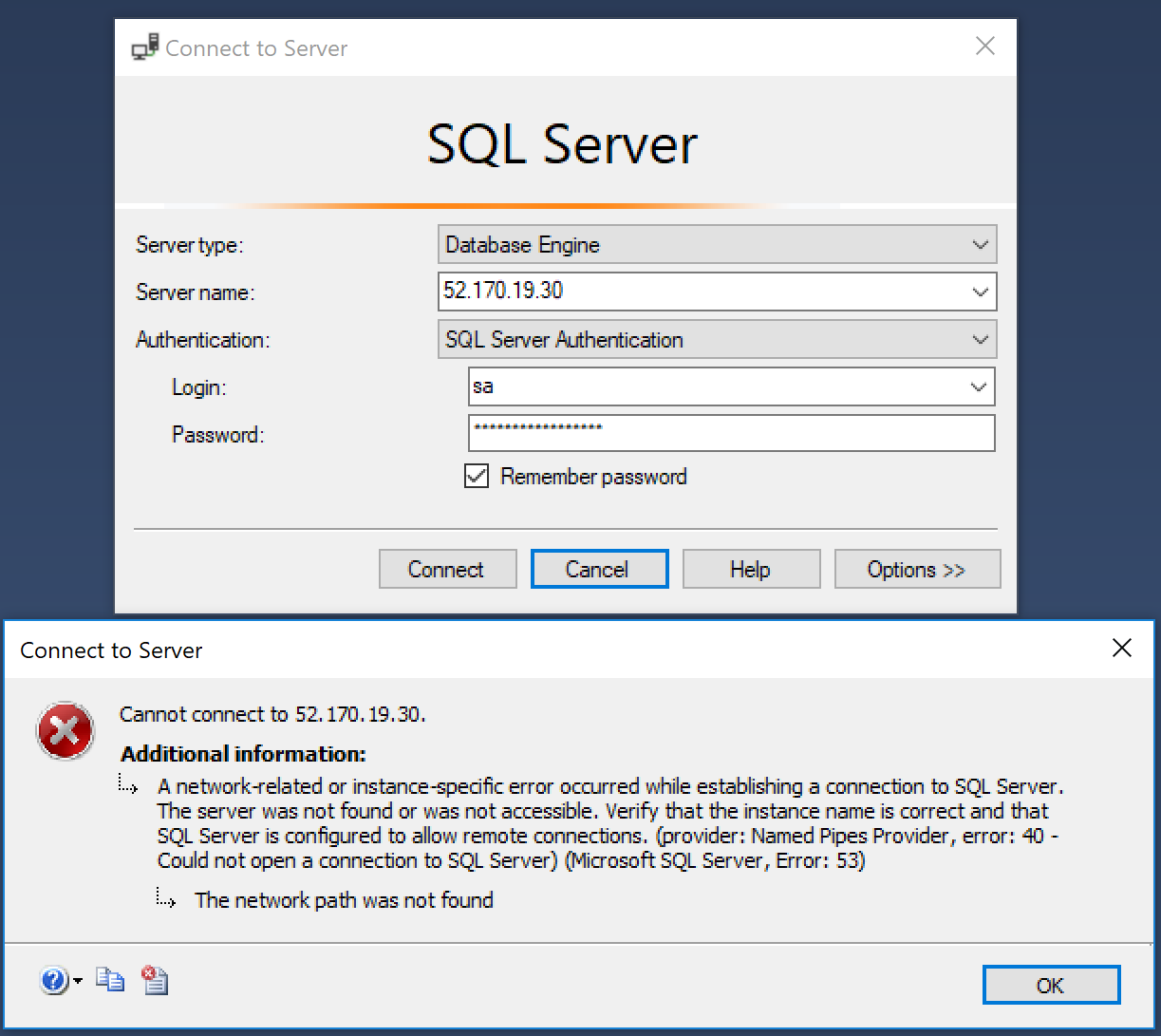The width and height of the screenshot is (1161, 1036).
Task: Click the 'Login:' label
Action: coord(199,387)
